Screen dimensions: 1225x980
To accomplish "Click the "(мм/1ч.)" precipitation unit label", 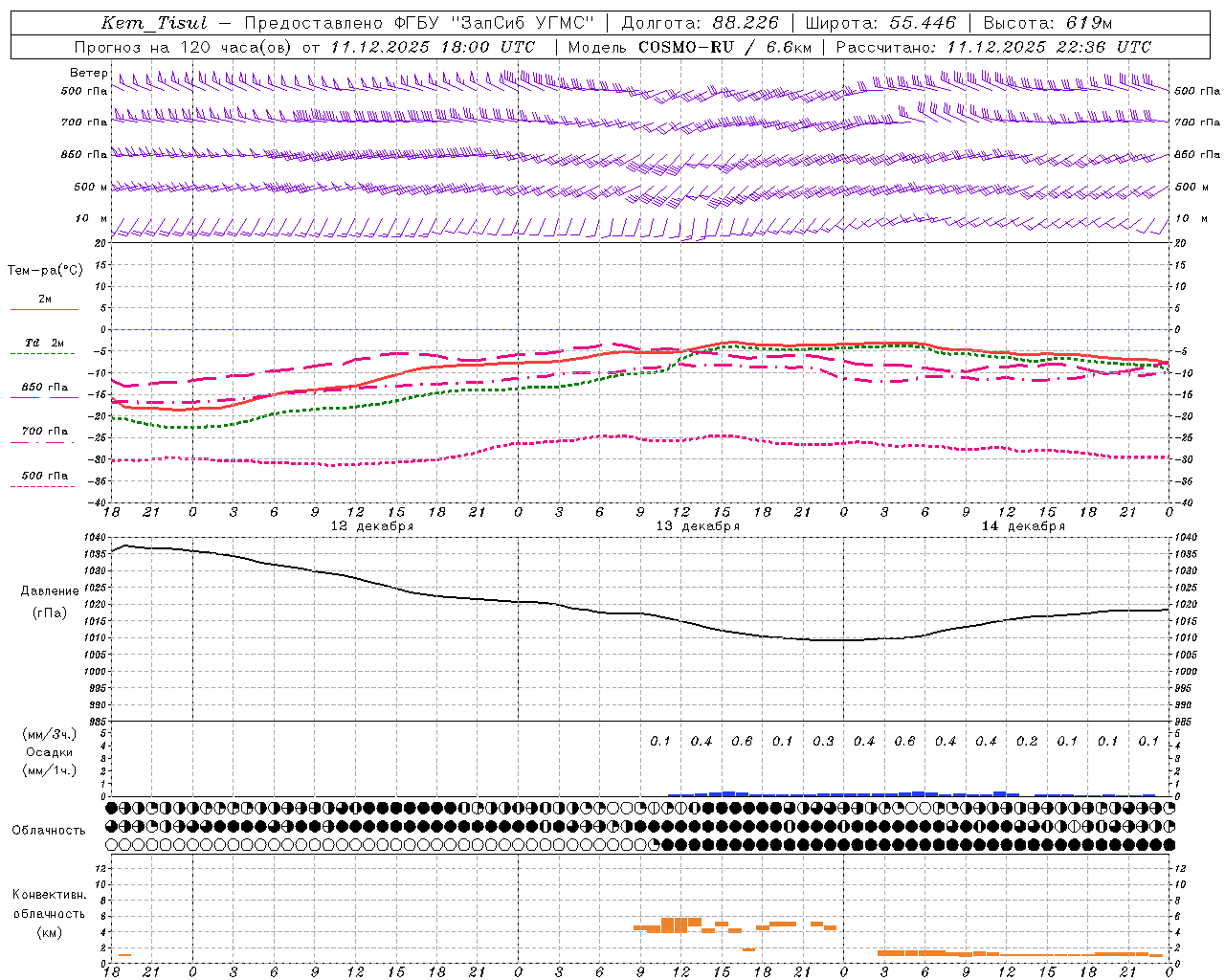I will 50,770.
